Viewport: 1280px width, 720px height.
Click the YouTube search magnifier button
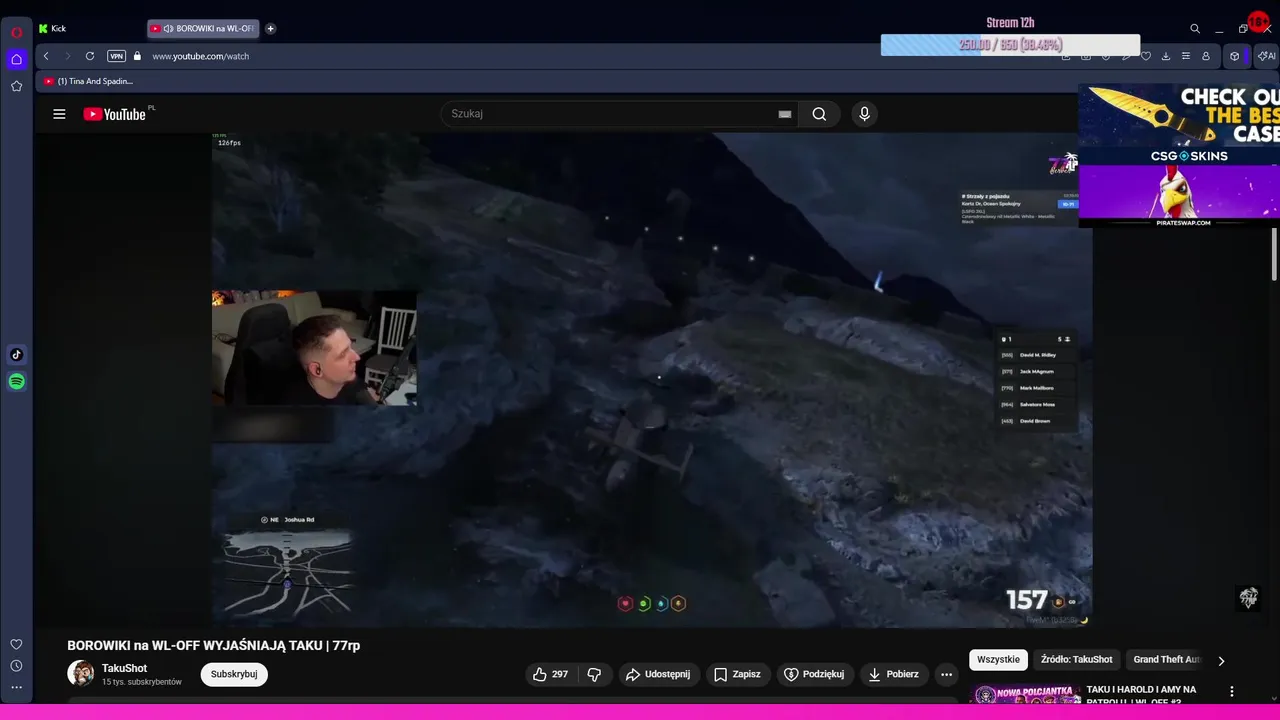(x=819, y=114)
